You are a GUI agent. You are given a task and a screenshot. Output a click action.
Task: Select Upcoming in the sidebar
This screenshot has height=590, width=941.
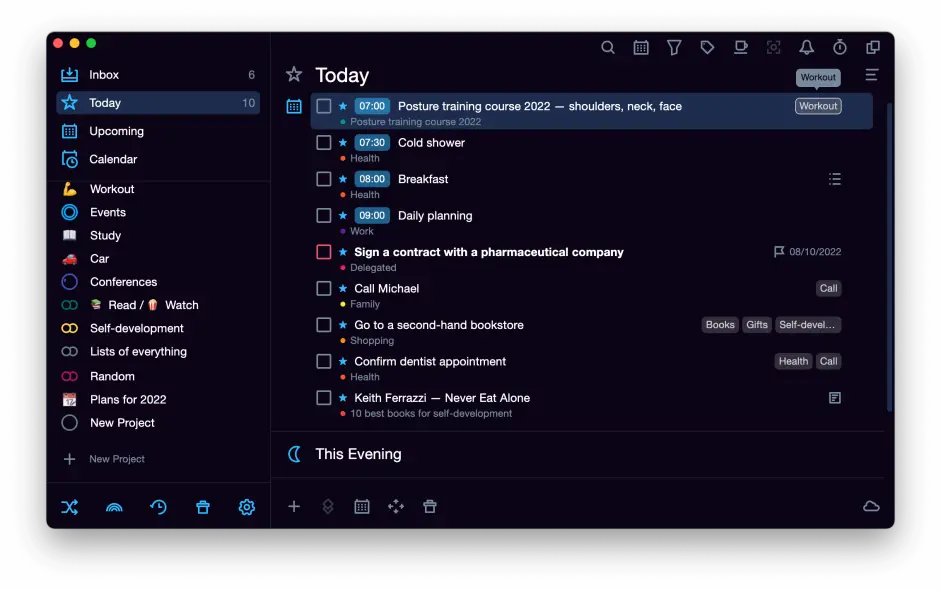pyautogui.click(x=117, y=131)
